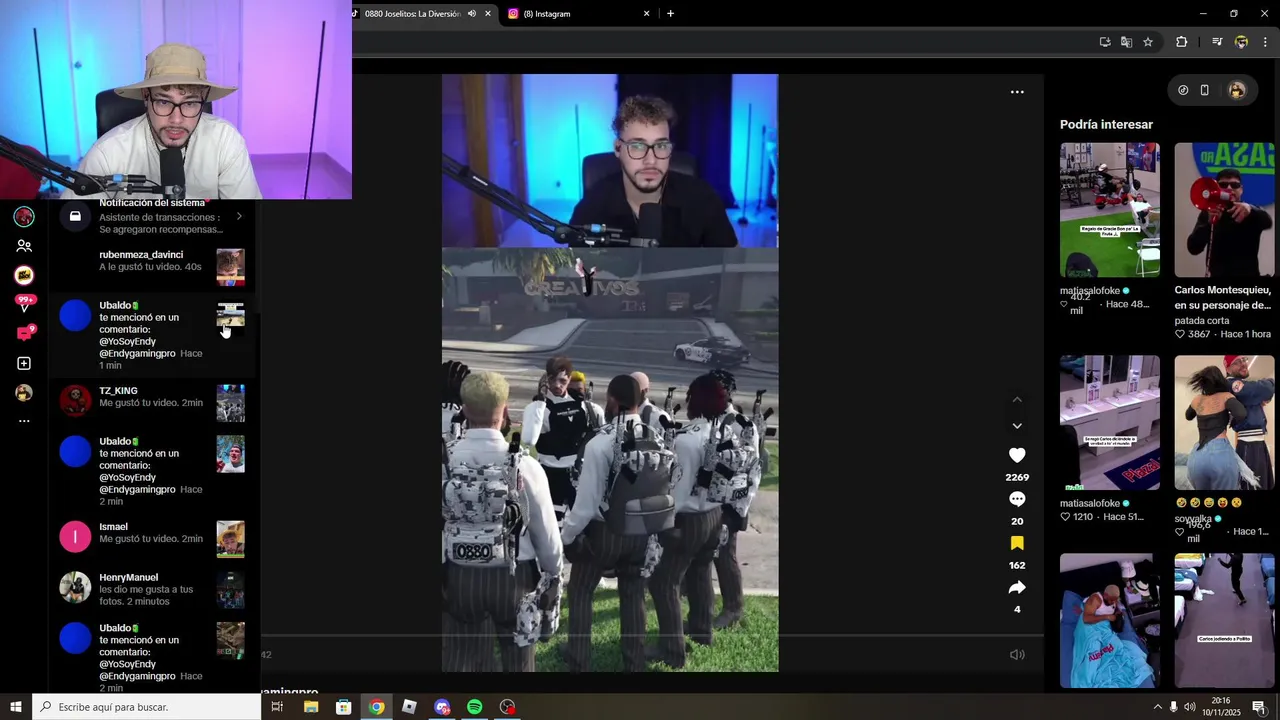Expand the system notification chevron
This screenshot has width=1280, height=720.
click(239, 216)
